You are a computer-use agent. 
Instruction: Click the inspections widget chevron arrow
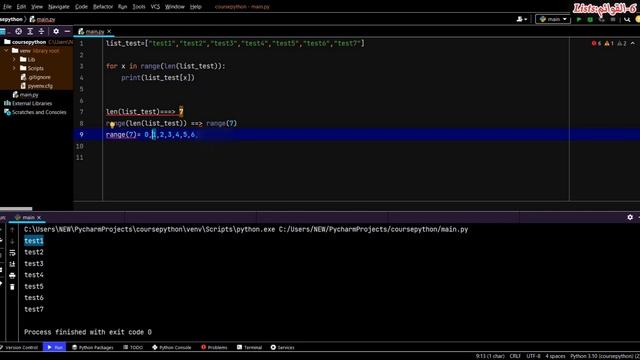click(633, 43)
